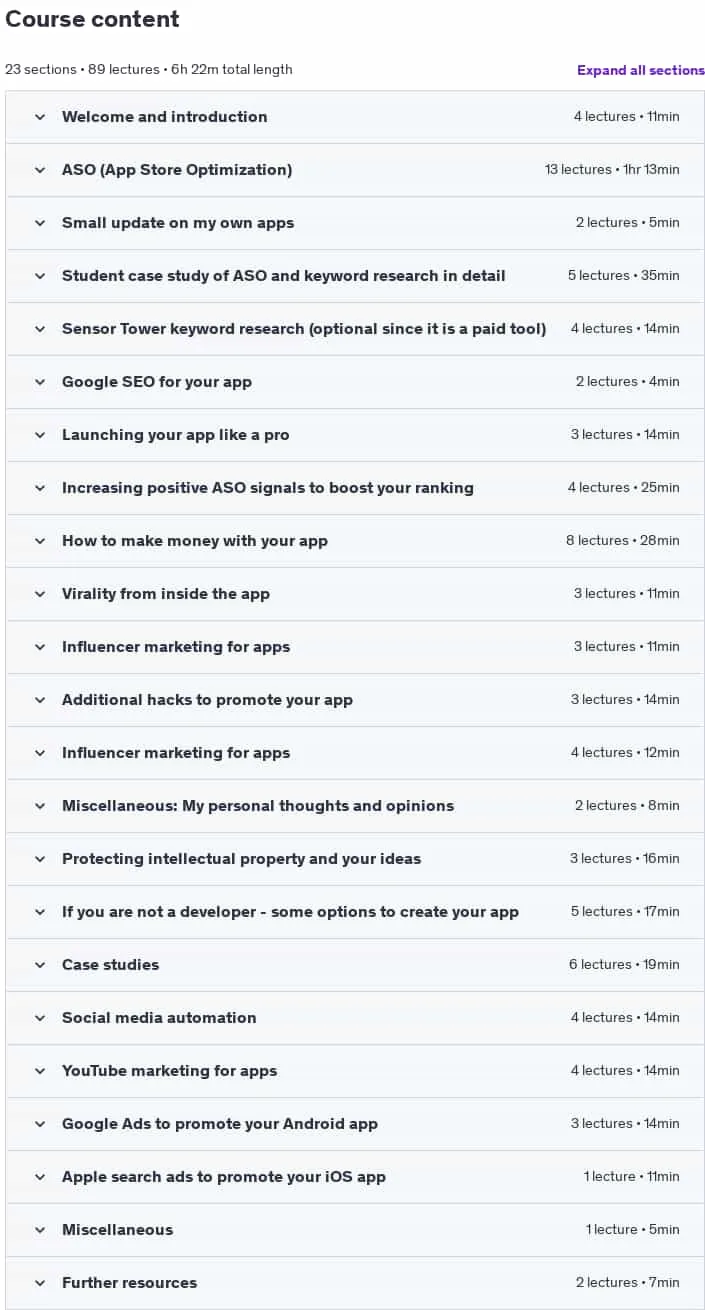This screenshot has height=1310, width=705.
Task: Select Miscellaneous: My personal thoughts and opinions title
Action: coord(258,806)
